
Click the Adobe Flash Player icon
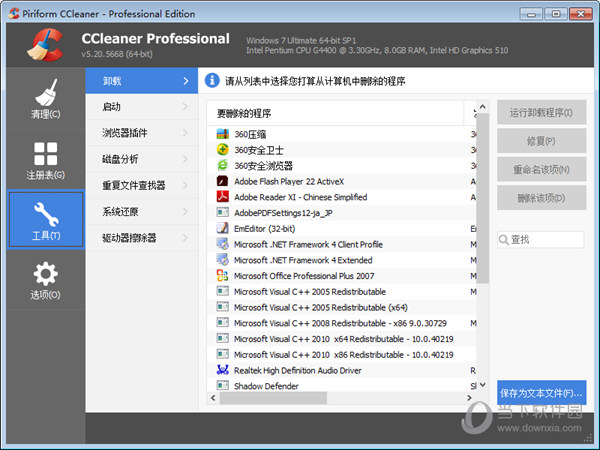pyautogui.click(x=223, y=181)
